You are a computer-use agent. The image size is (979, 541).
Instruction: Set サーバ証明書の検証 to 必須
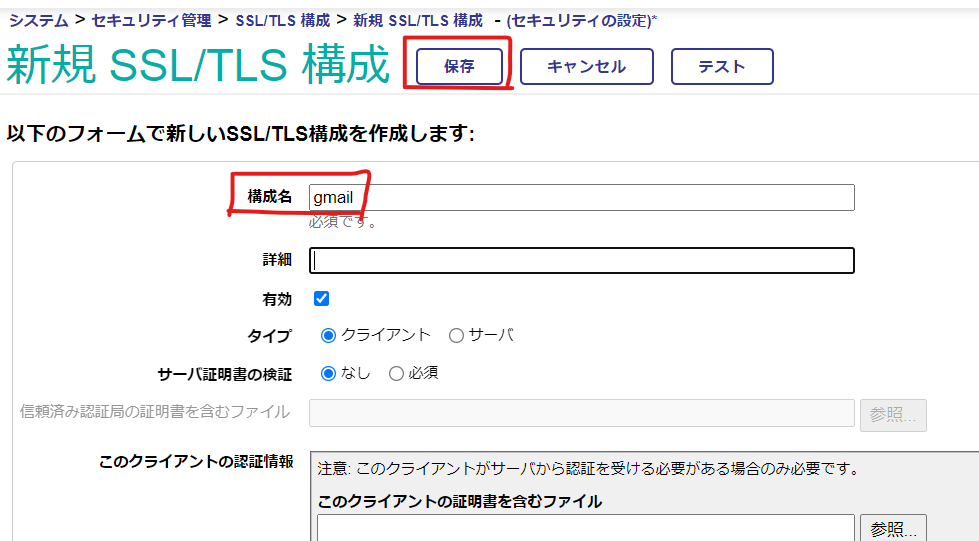pos(396,374)
